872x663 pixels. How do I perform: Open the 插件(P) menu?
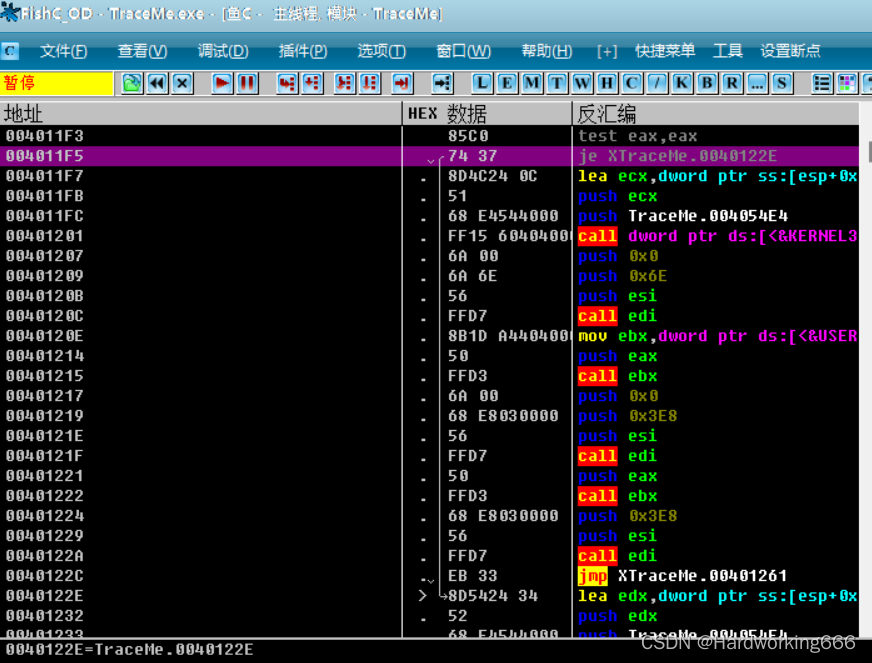[x=303, y=51]
